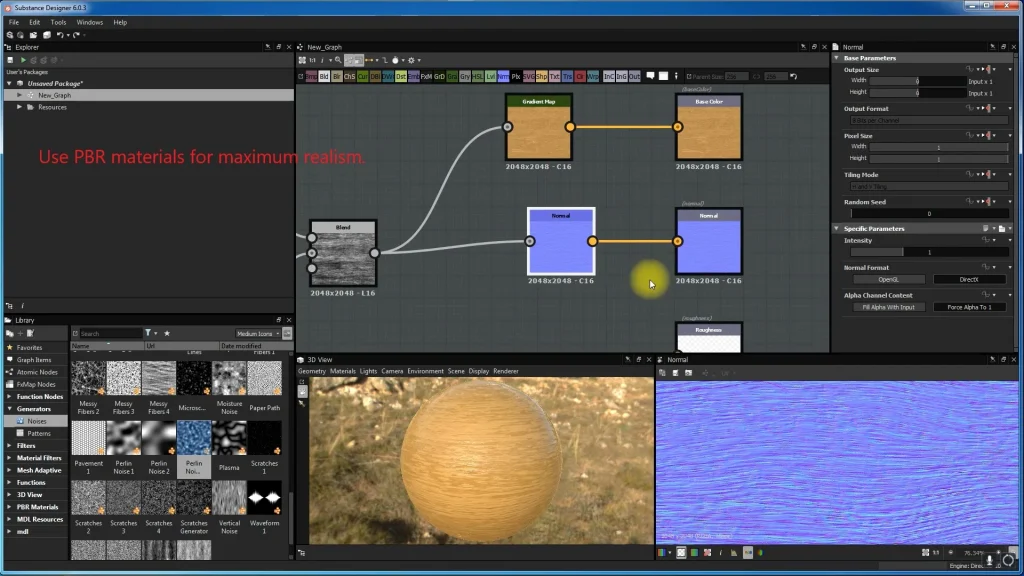Adjust the Output Size Width slider
This screenshot has height=576, width=1024.
coord(918,81)
